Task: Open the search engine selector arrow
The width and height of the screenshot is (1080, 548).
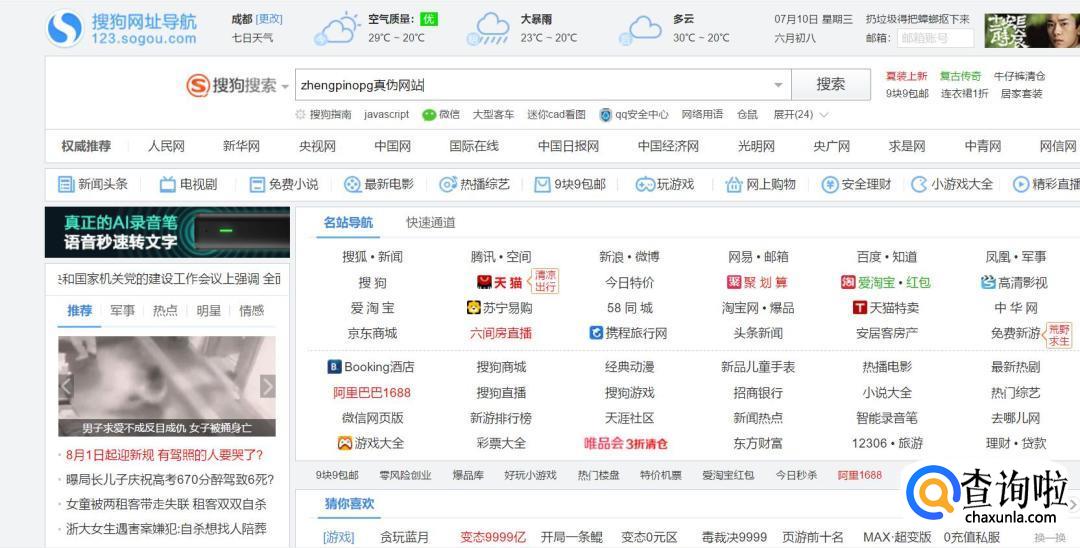Action: 285,87
